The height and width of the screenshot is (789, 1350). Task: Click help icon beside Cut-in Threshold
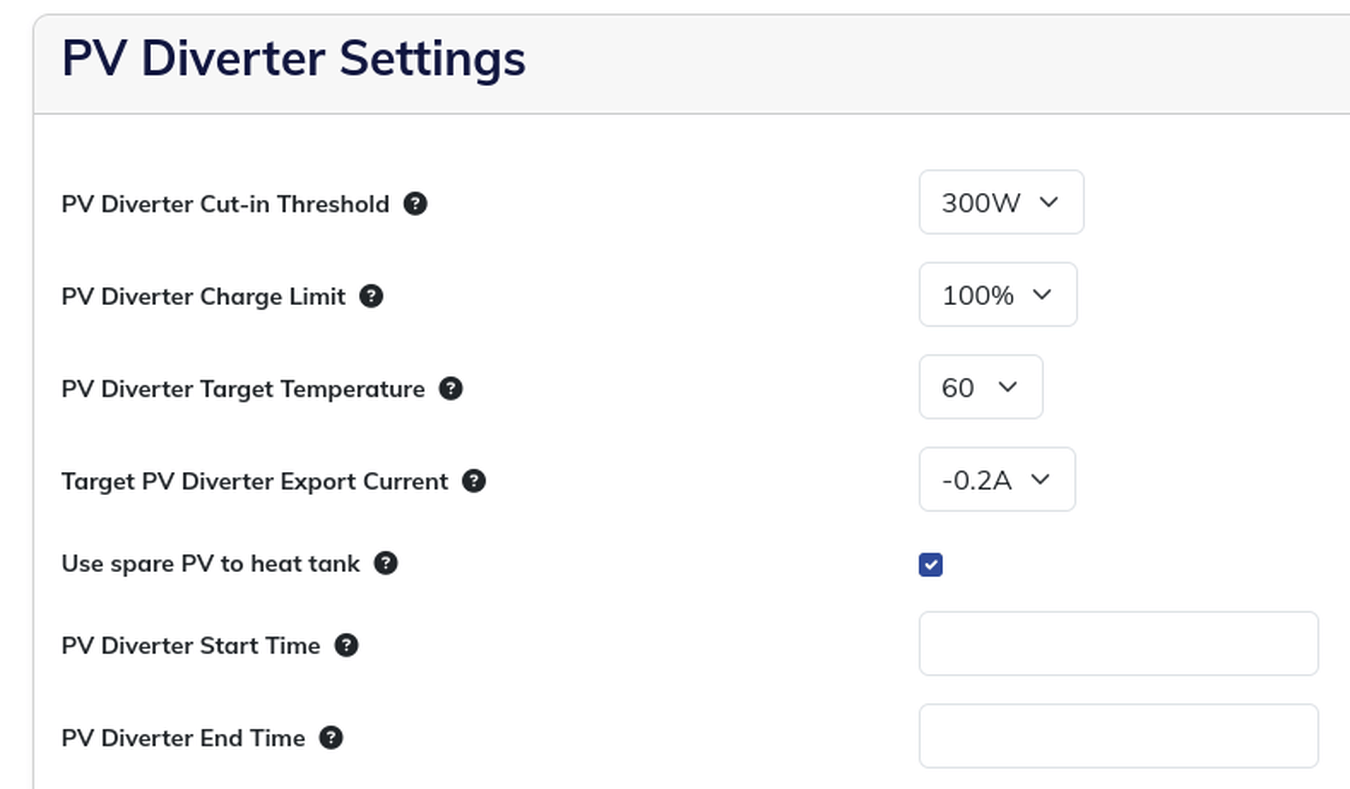point(415,204)
